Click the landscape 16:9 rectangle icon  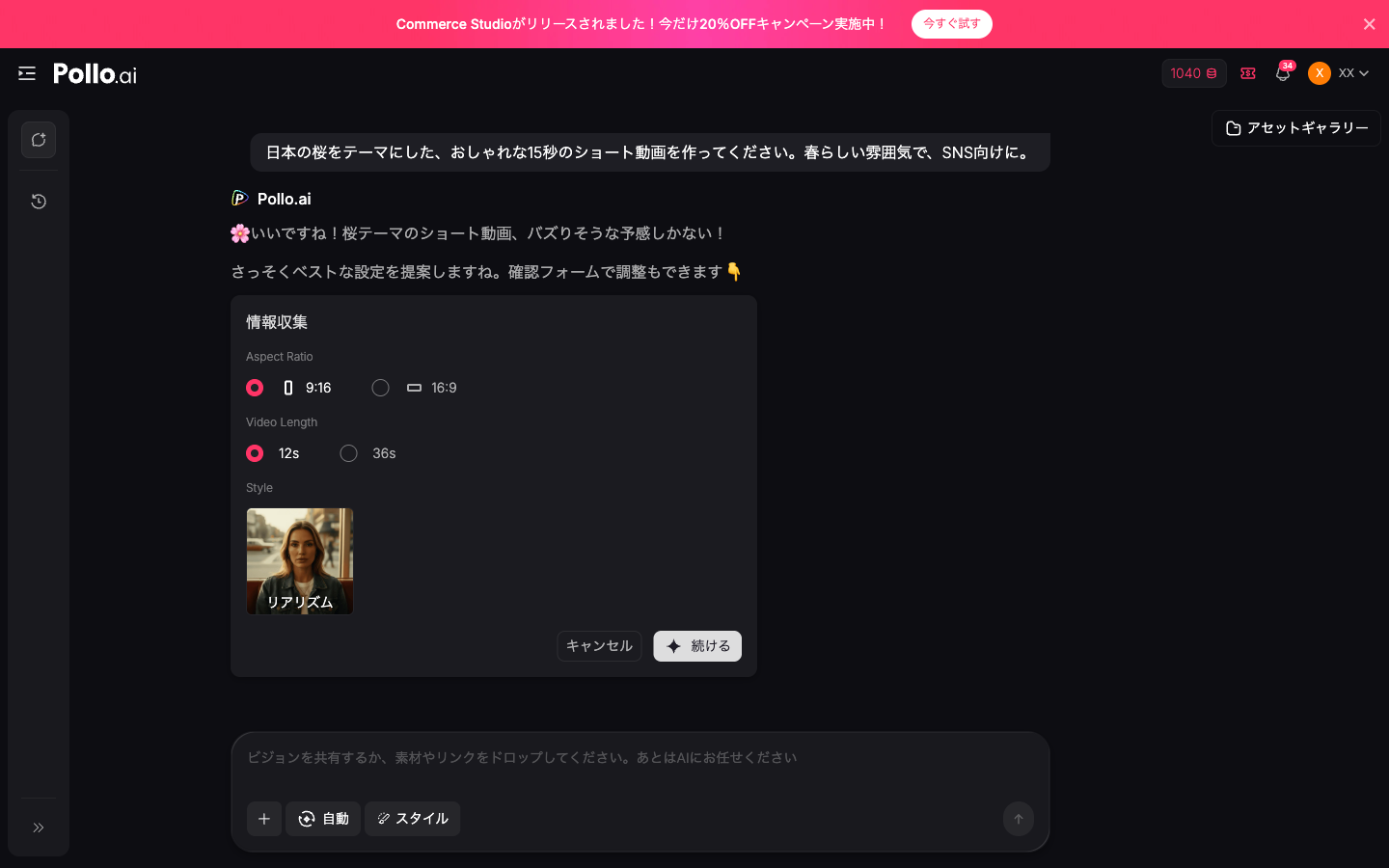pos(414,388)
